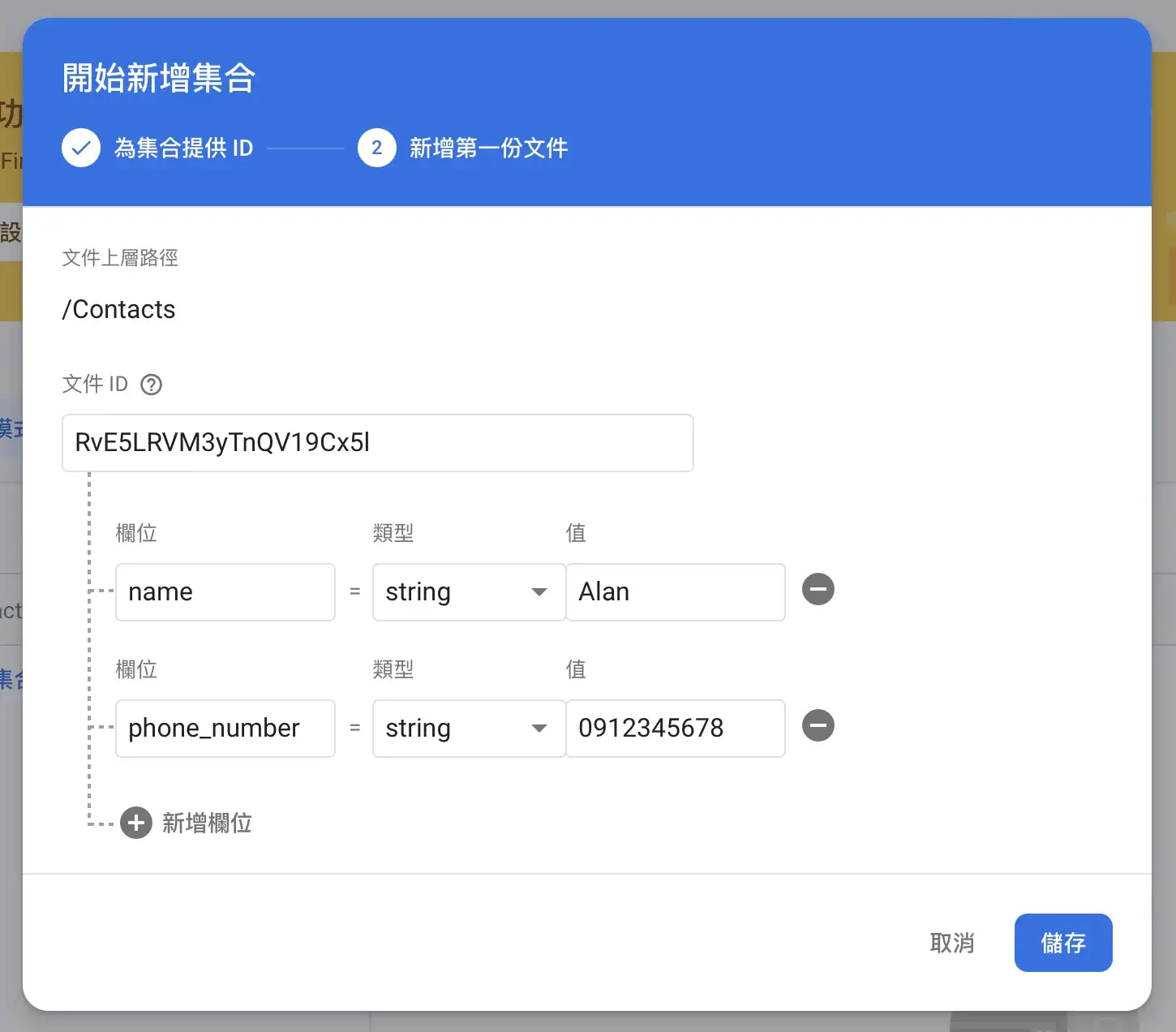Delete the phone_number field row
This screenshot has height=1032, width=1176.
818,725
